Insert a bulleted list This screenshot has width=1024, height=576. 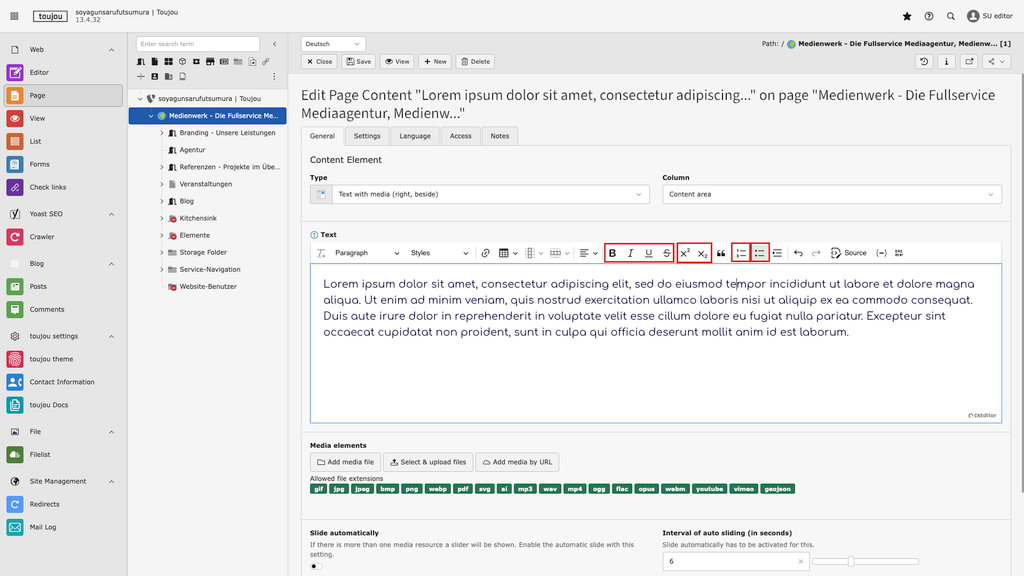tap(759, 253)
